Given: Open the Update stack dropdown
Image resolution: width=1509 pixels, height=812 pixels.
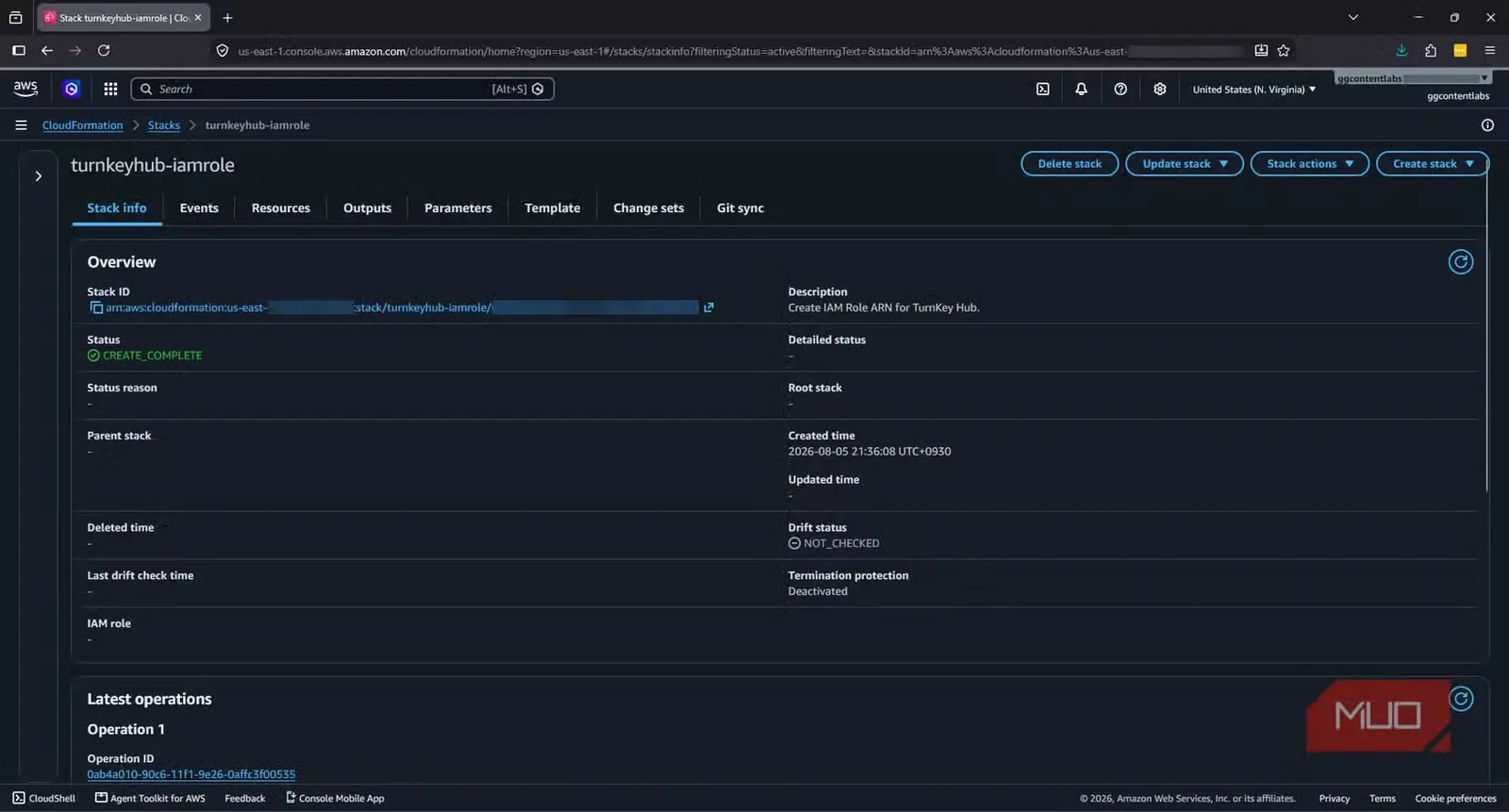Looking at the screenshot, I should point(1185,164).
